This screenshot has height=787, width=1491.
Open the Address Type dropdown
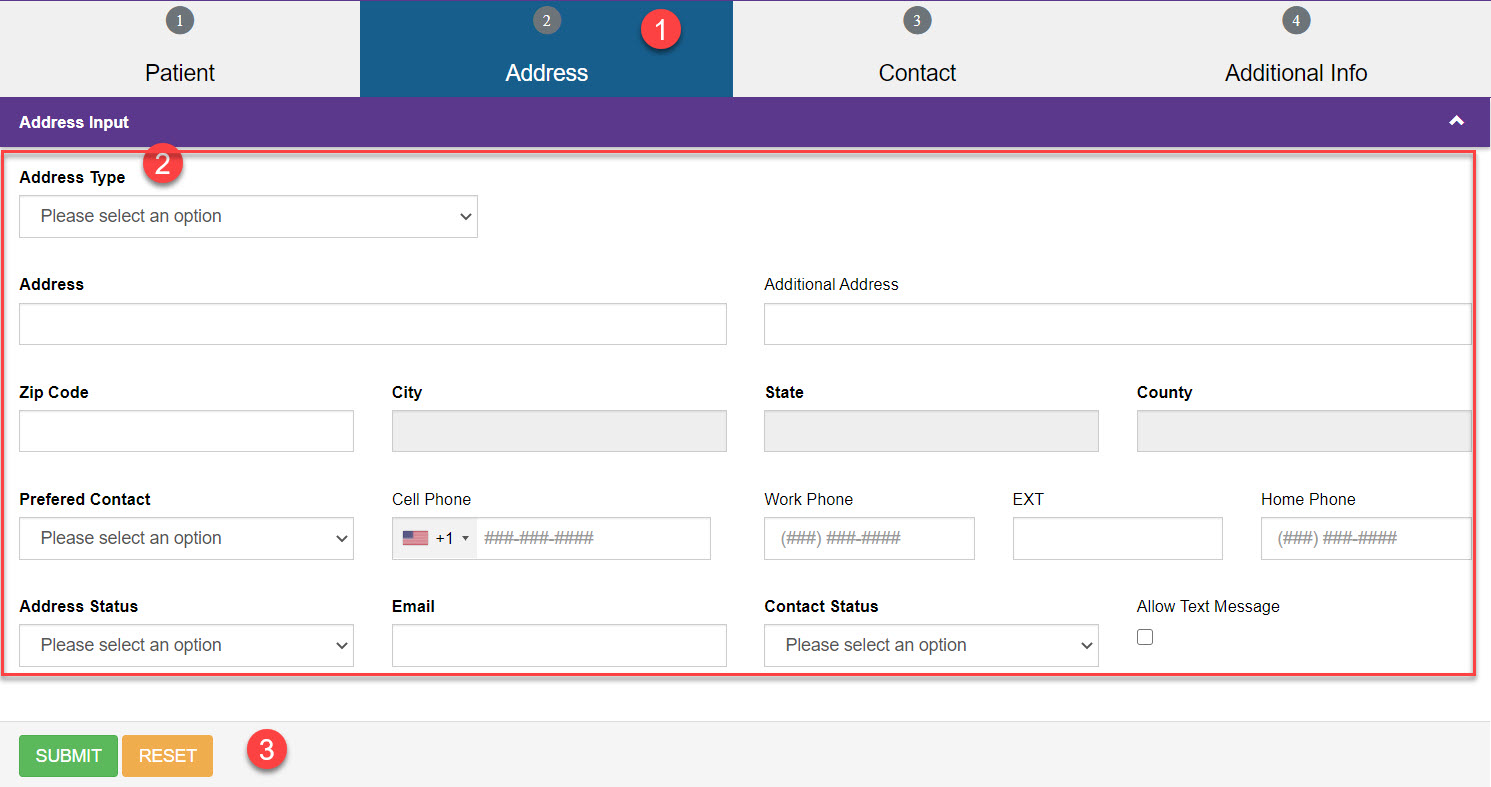(248, 216)
